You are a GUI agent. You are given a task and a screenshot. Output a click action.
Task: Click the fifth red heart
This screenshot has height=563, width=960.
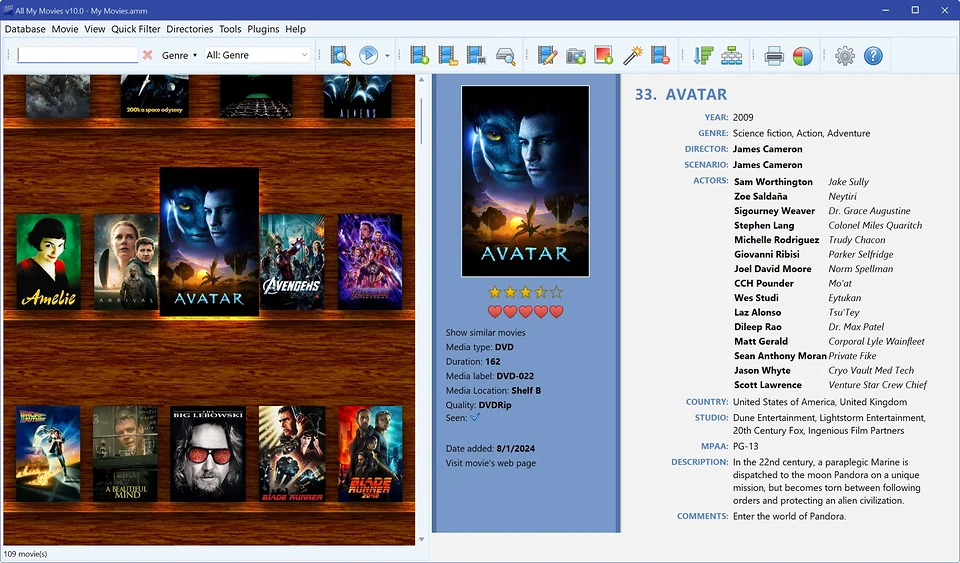coord(556,311)
